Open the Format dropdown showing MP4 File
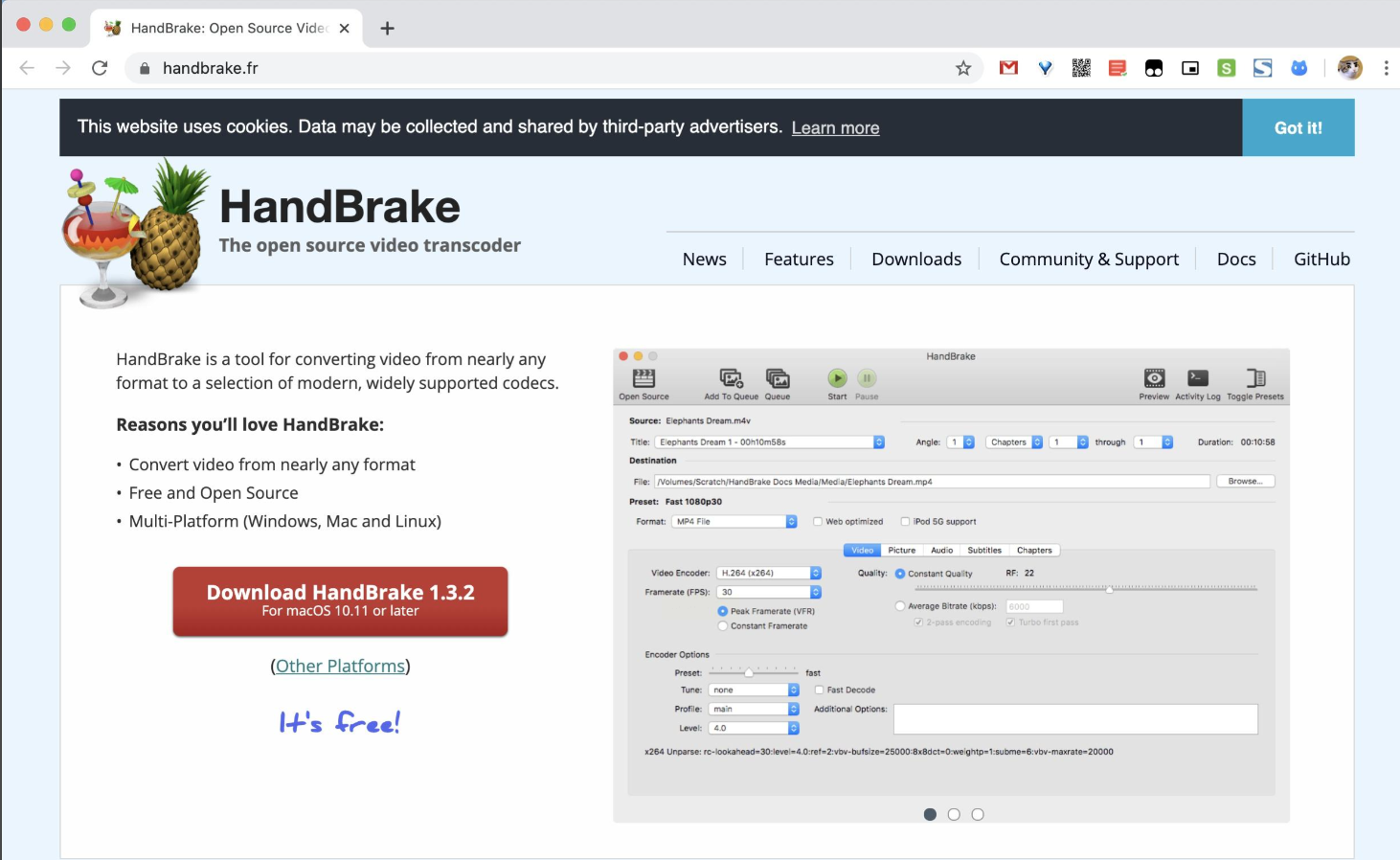The width and height of the screenshot is (1400, 860). point(734,522)
